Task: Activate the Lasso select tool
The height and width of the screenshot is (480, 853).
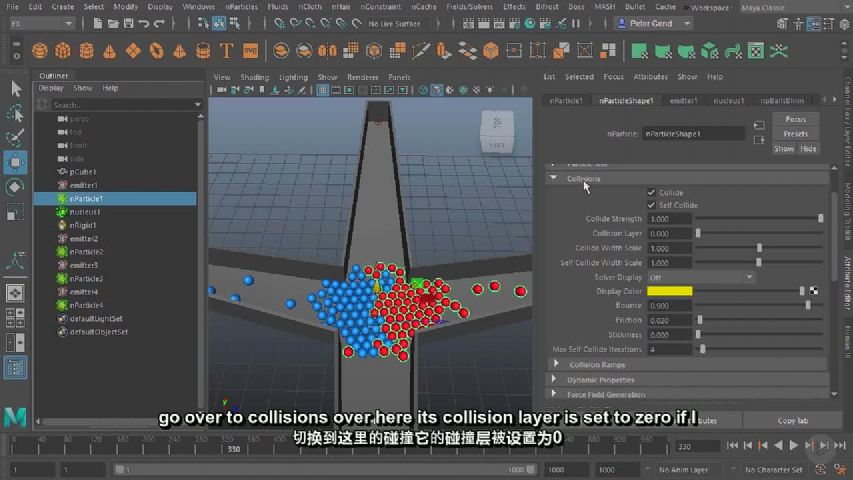Action: (x=16, y=113)
